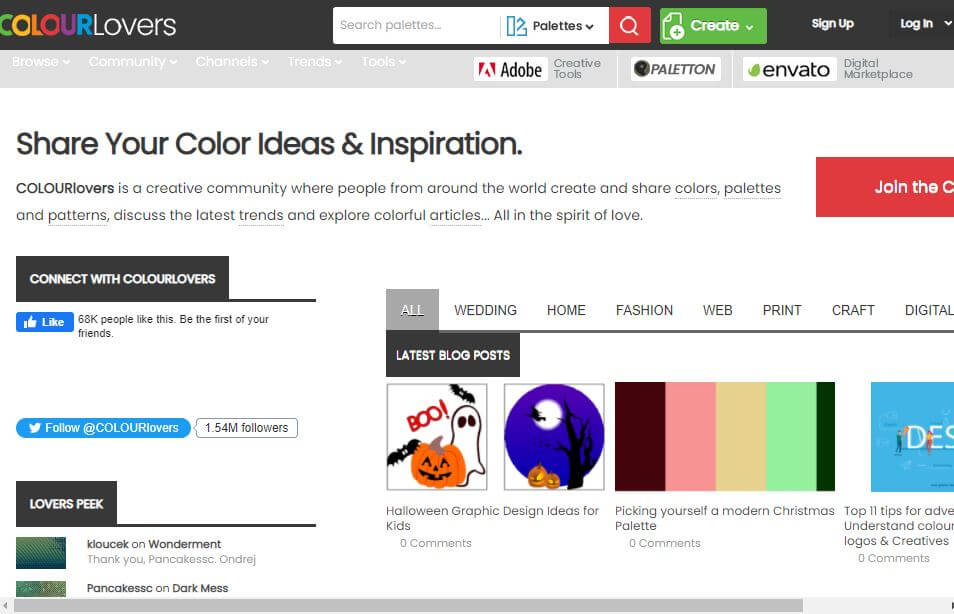Expand the Browse menu
This screenshot has height=614, width=954.
tap(41, 62)
